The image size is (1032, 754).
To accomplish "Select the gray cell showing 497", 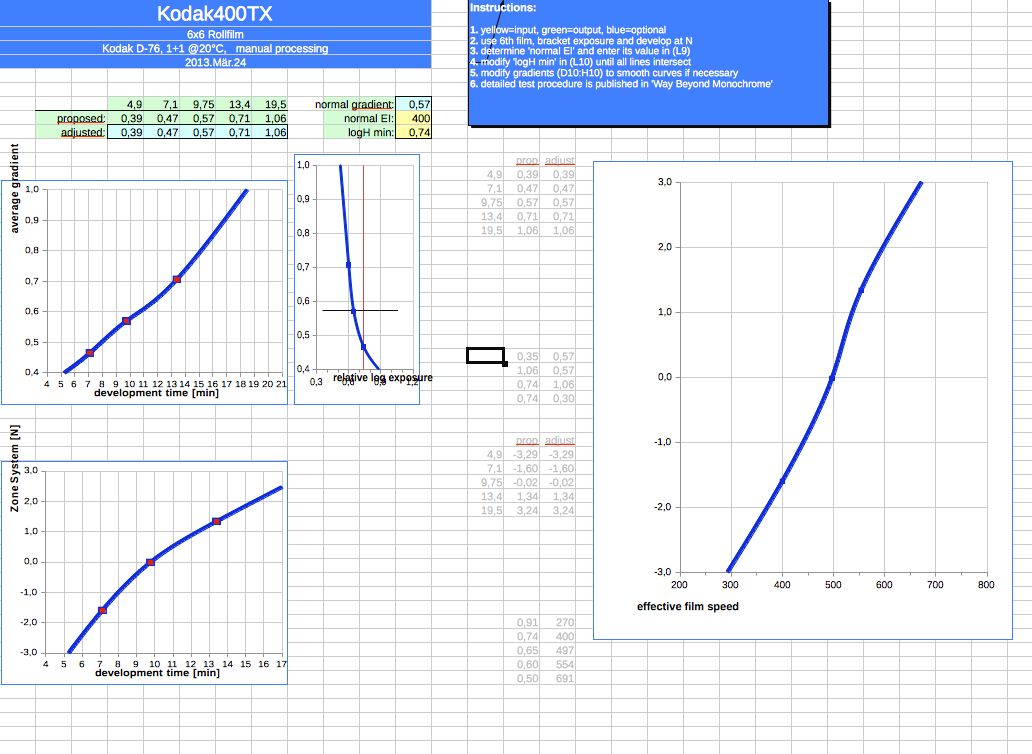I will (557, 651).
